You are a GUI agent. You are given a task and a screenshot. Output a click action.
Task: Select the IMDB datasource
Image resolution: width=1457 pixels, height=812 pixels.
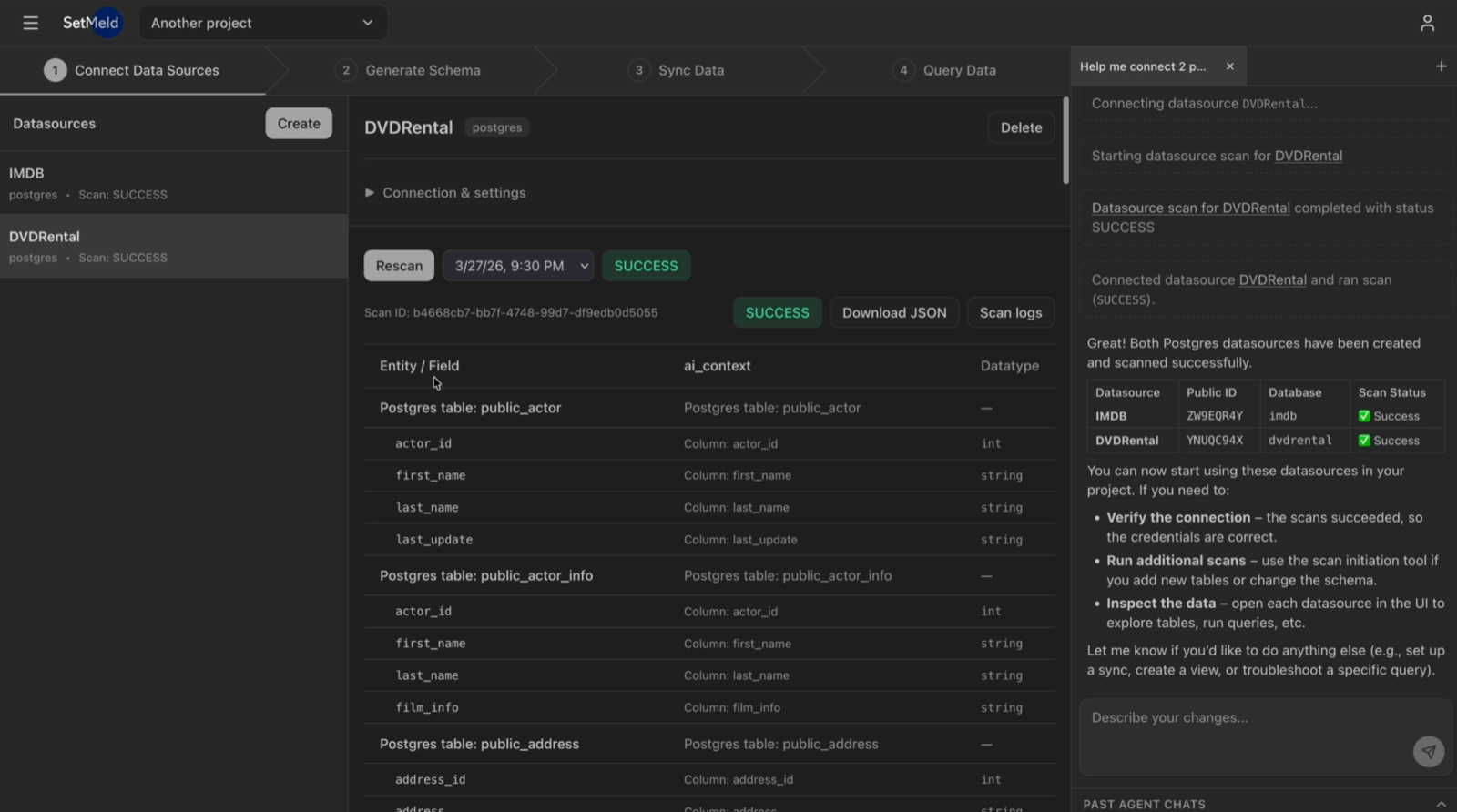click(174, 183)
